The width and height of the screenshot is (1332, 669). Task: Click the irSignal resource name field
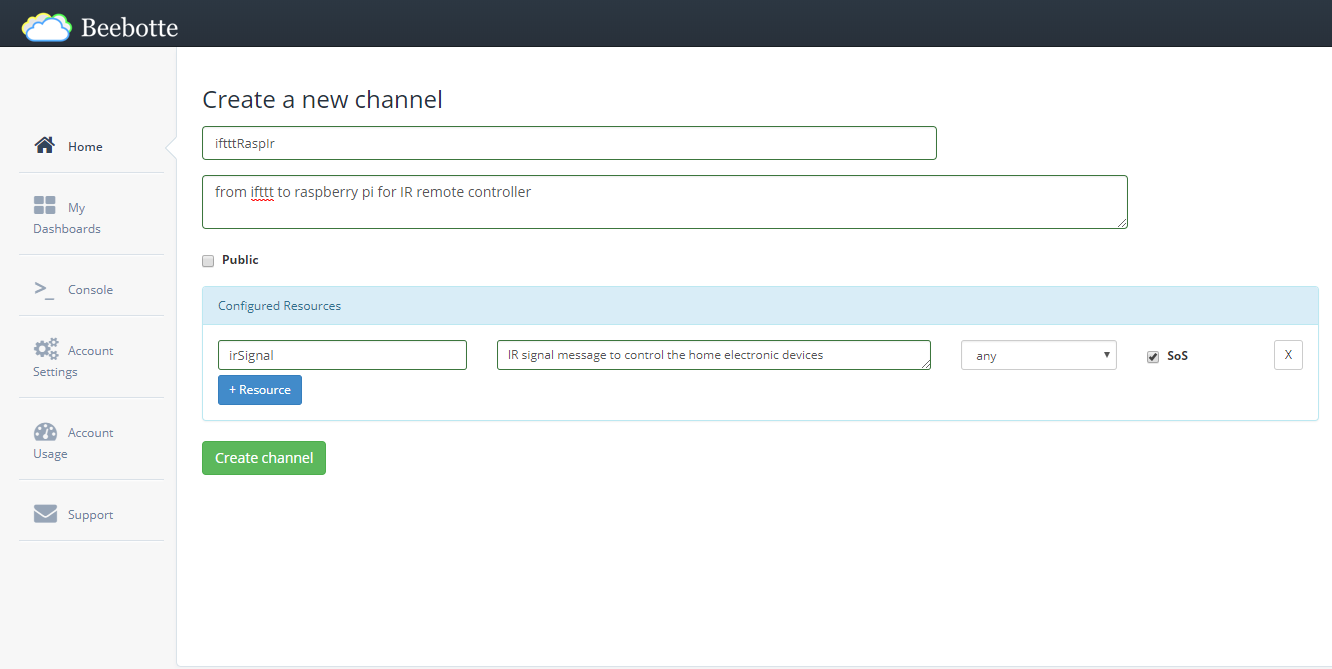[342, 355]
